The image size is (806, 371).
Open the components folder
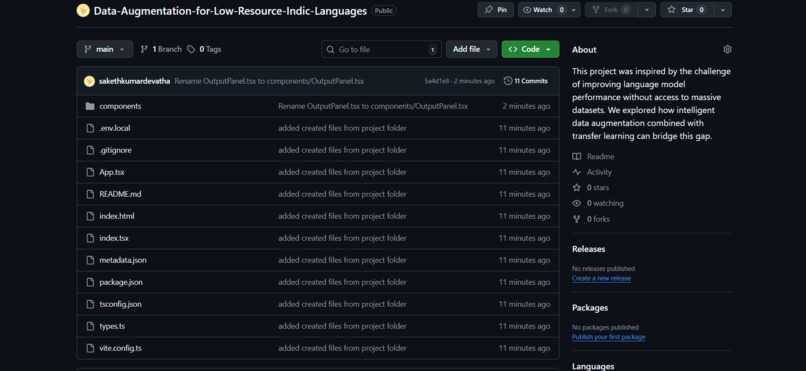(120, 106)
